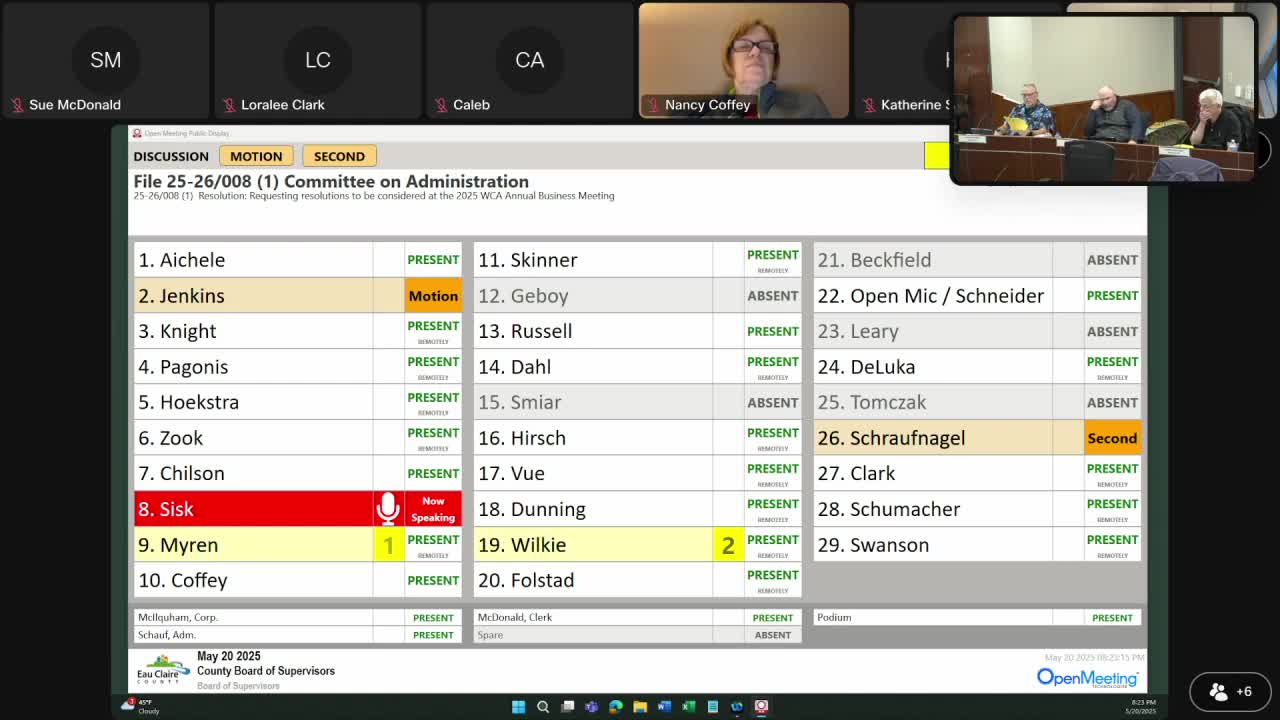The height and width of the screenshot is (720, 1280).
Task: Click the '26. Schraufnagel' row
Action: pos(977,438)
